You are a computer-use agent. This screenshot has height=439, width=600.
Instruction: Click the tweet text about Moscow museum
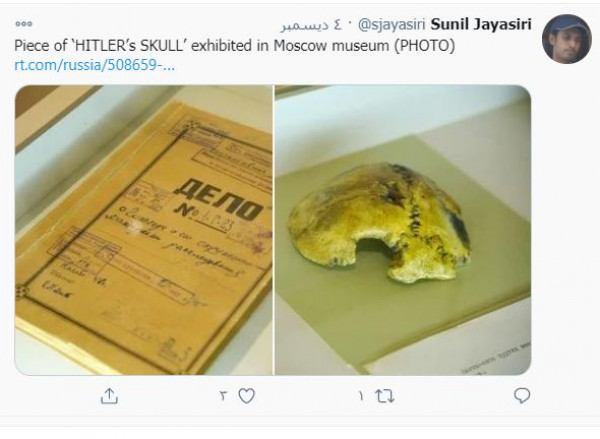235,46
